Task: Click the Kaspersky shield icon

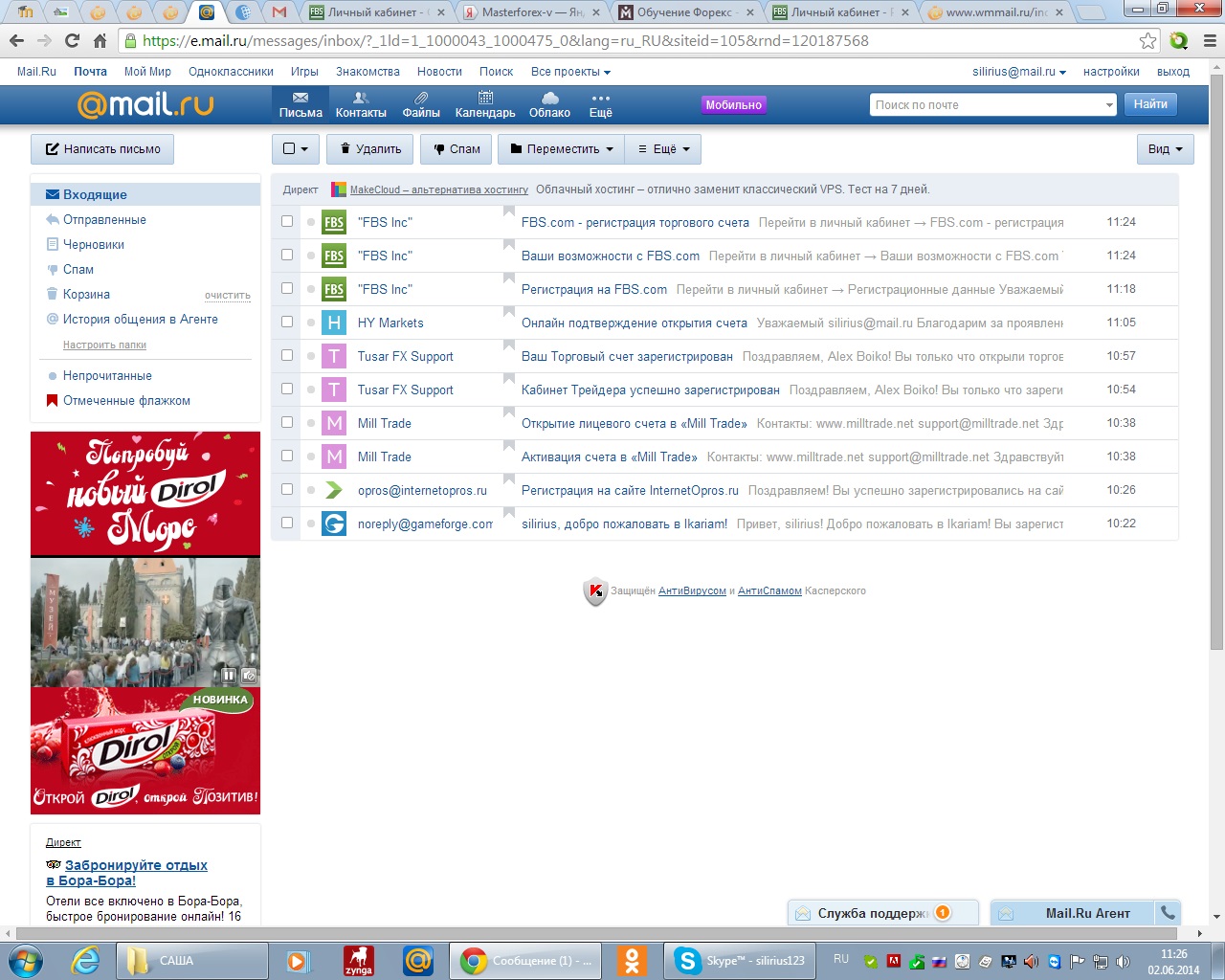Action: click(x=595, y=591)
